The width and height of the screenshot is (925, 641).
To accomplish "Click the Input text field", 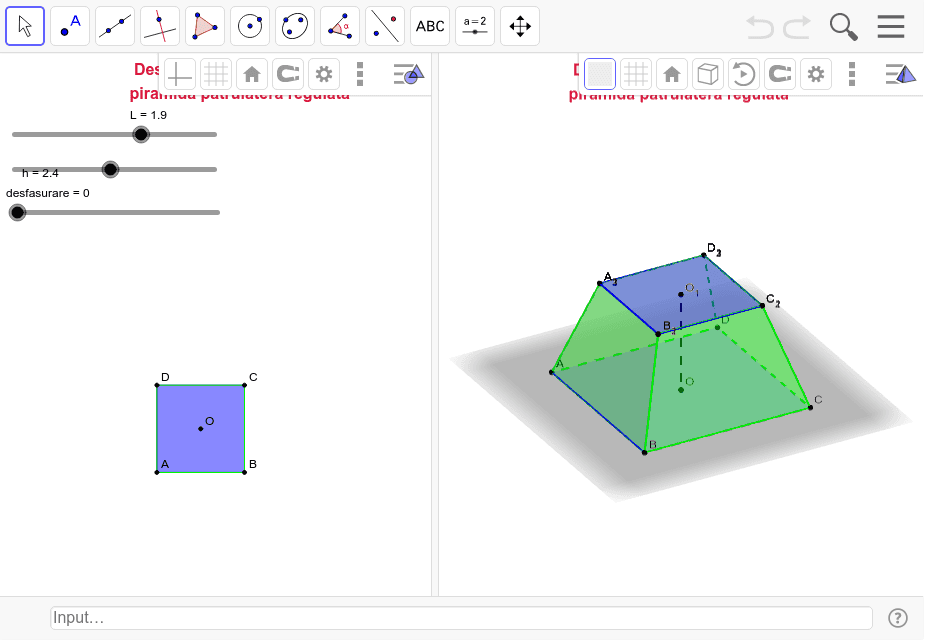I will tap(461, 618).
